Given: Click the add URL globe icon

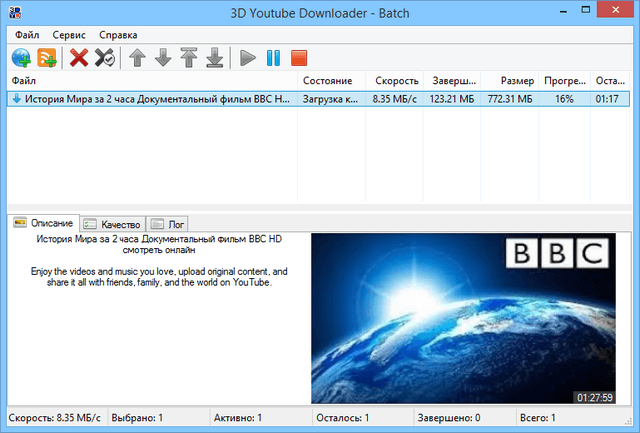Looking at the screenshot, I should 20,58.
